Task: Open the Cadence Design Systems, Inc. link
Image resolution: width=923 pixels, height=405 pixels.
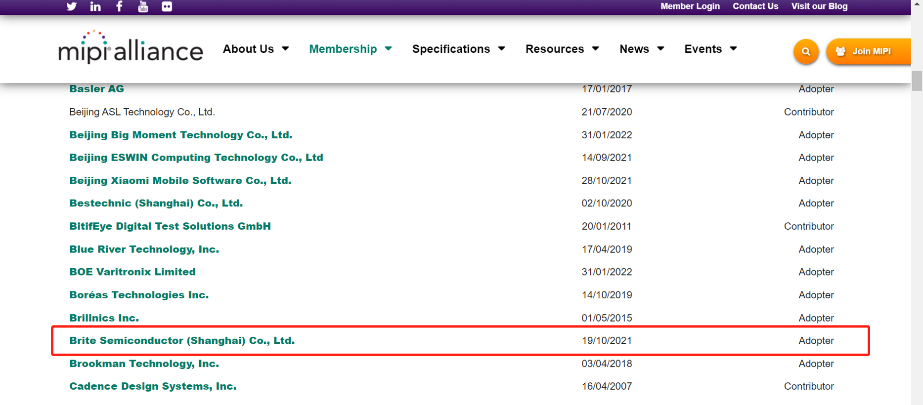Action: (x=153, y=386)
